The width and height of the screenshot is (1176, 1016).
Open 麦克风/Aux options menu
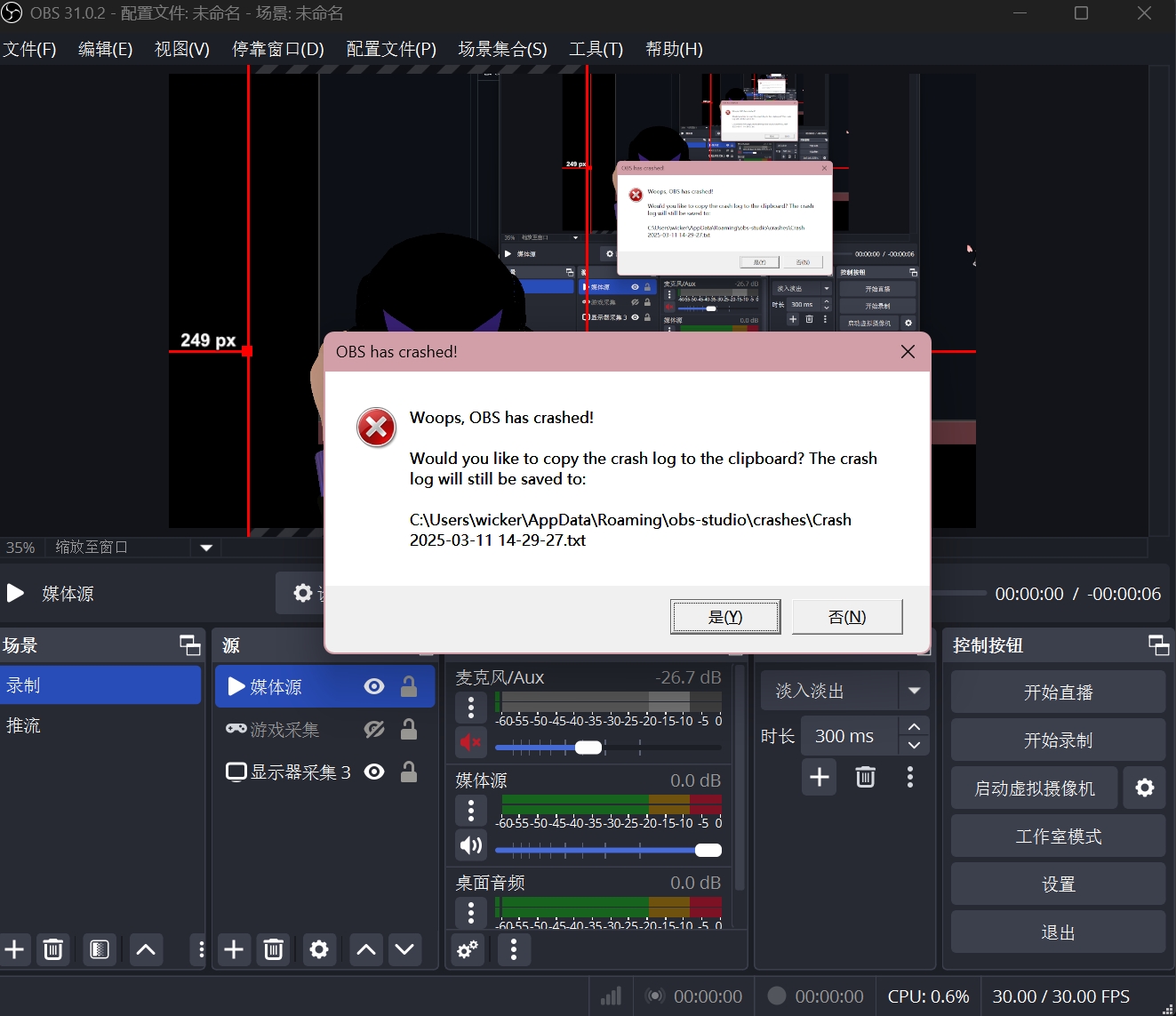point(471,708)
